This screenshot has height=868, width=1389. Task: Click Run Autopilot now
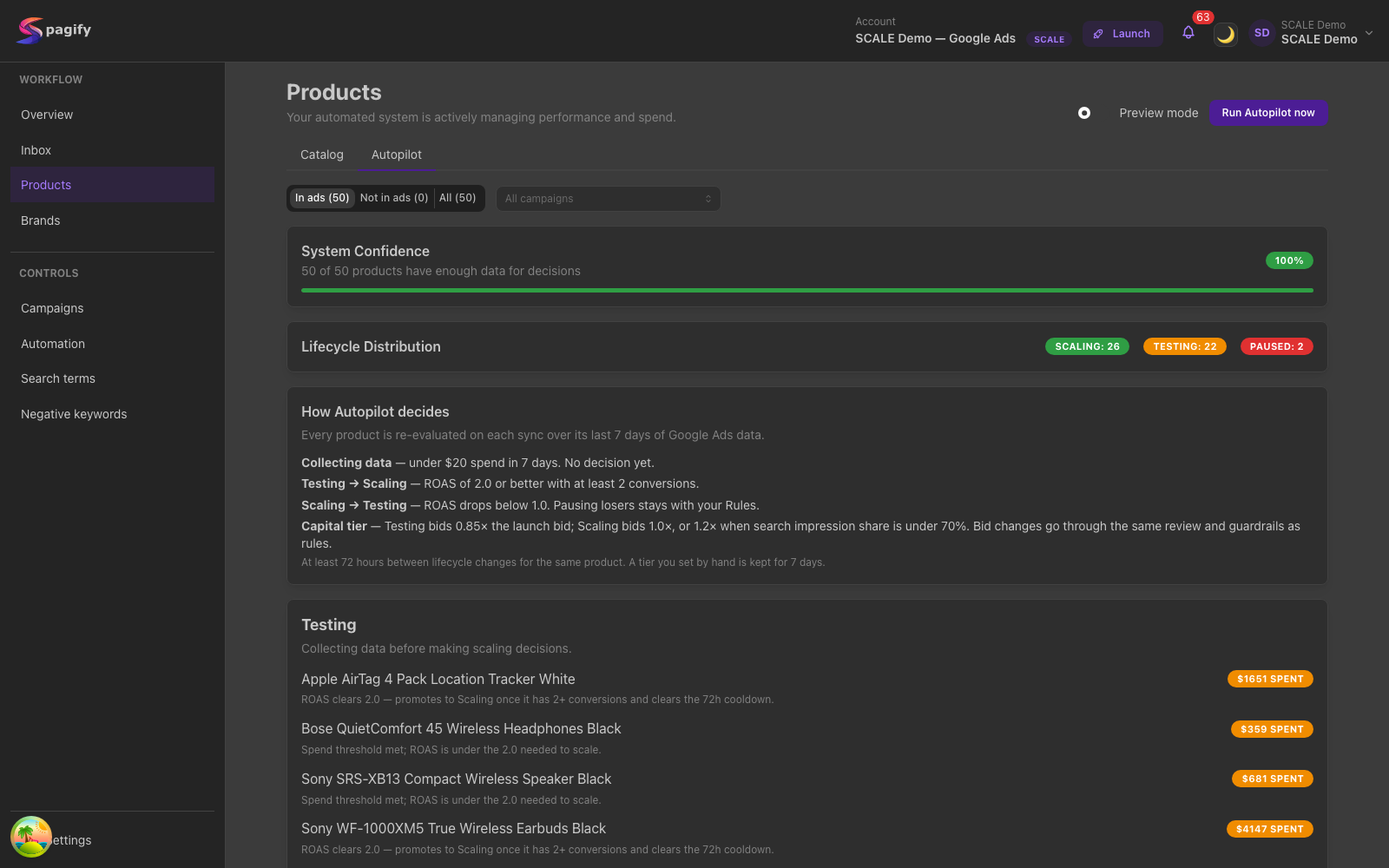pos(1267,113)
